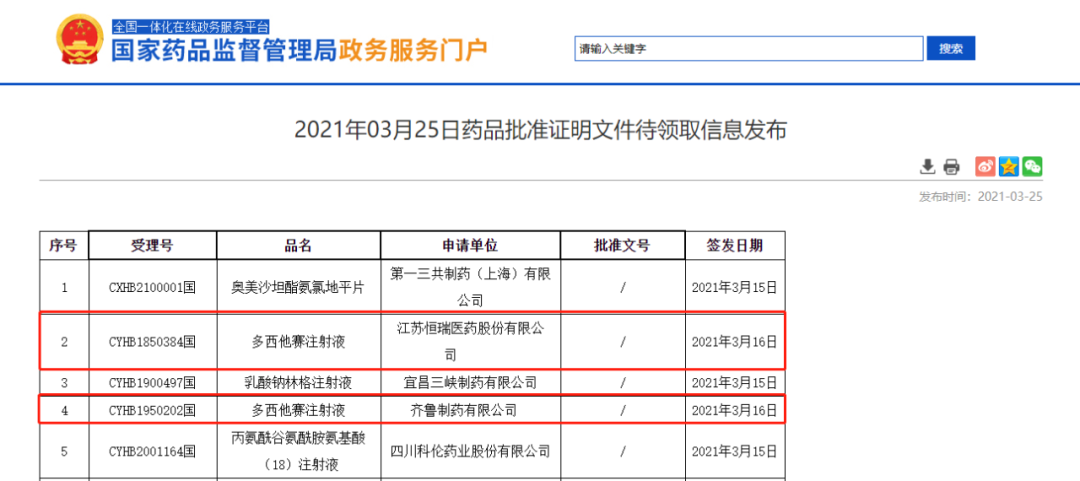
Task: Click the 批准文号 column header
Action: (x=621, y=245)
